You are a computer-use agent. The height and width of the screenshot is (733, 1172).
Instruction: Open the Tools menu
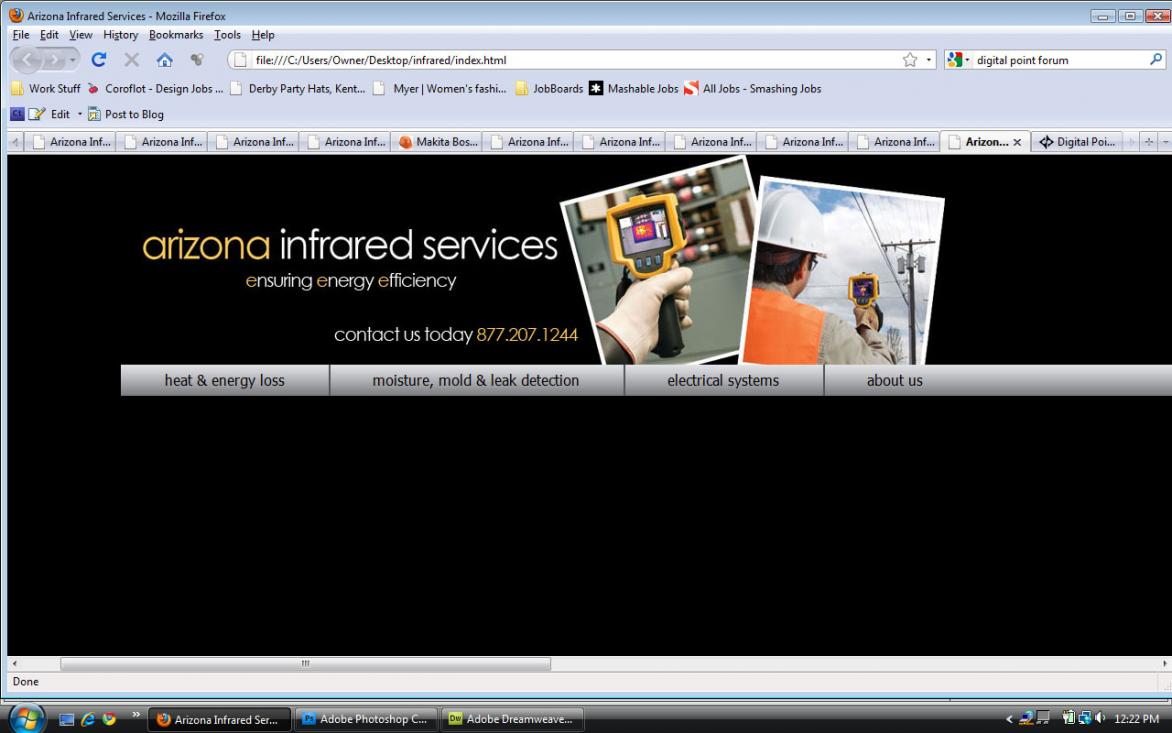(227, 34)
